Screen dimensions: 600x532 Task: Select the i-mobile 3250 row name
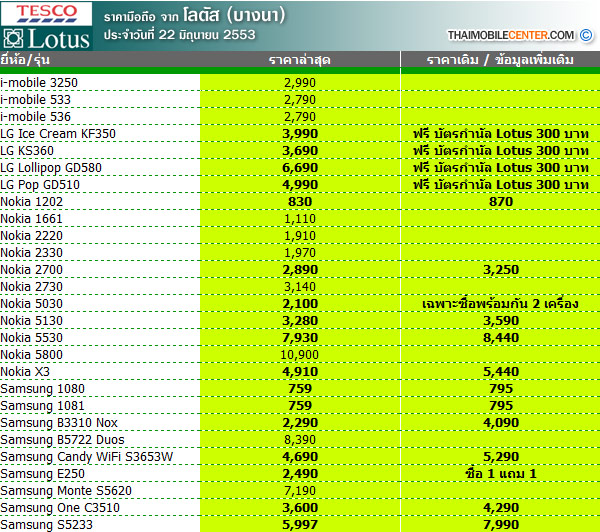(x=39, y=82)
